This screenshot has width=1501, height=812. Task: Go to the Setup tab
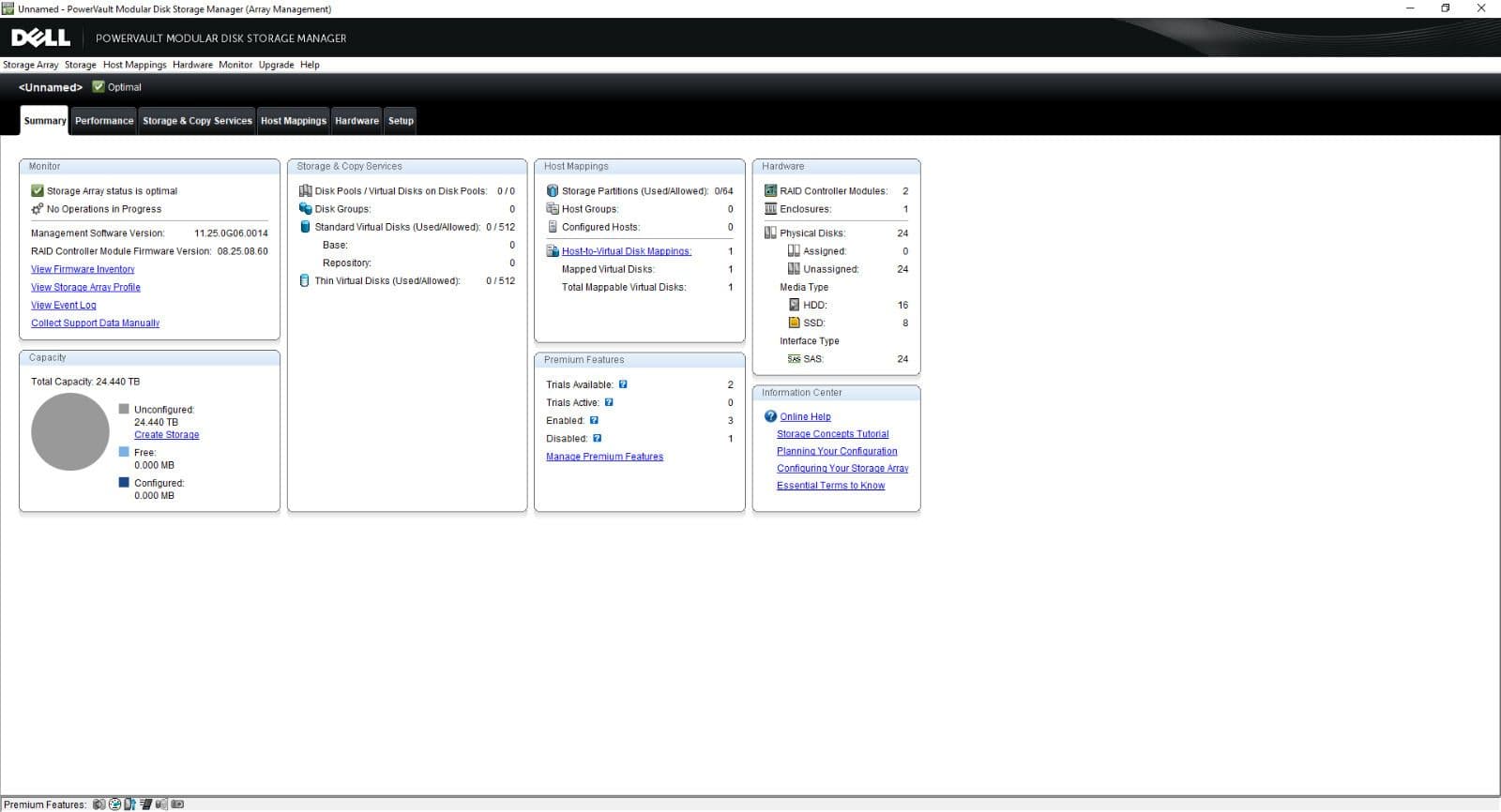point(401,121)
